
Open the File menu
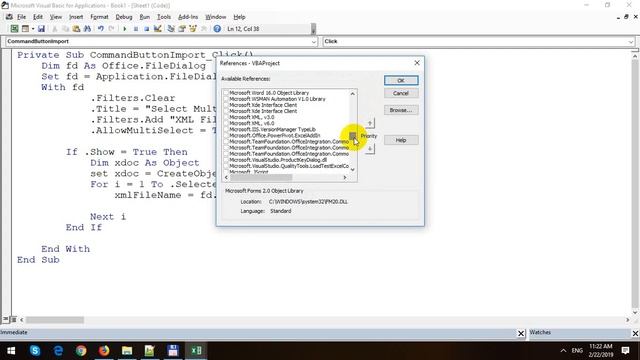tap(21, 17)
